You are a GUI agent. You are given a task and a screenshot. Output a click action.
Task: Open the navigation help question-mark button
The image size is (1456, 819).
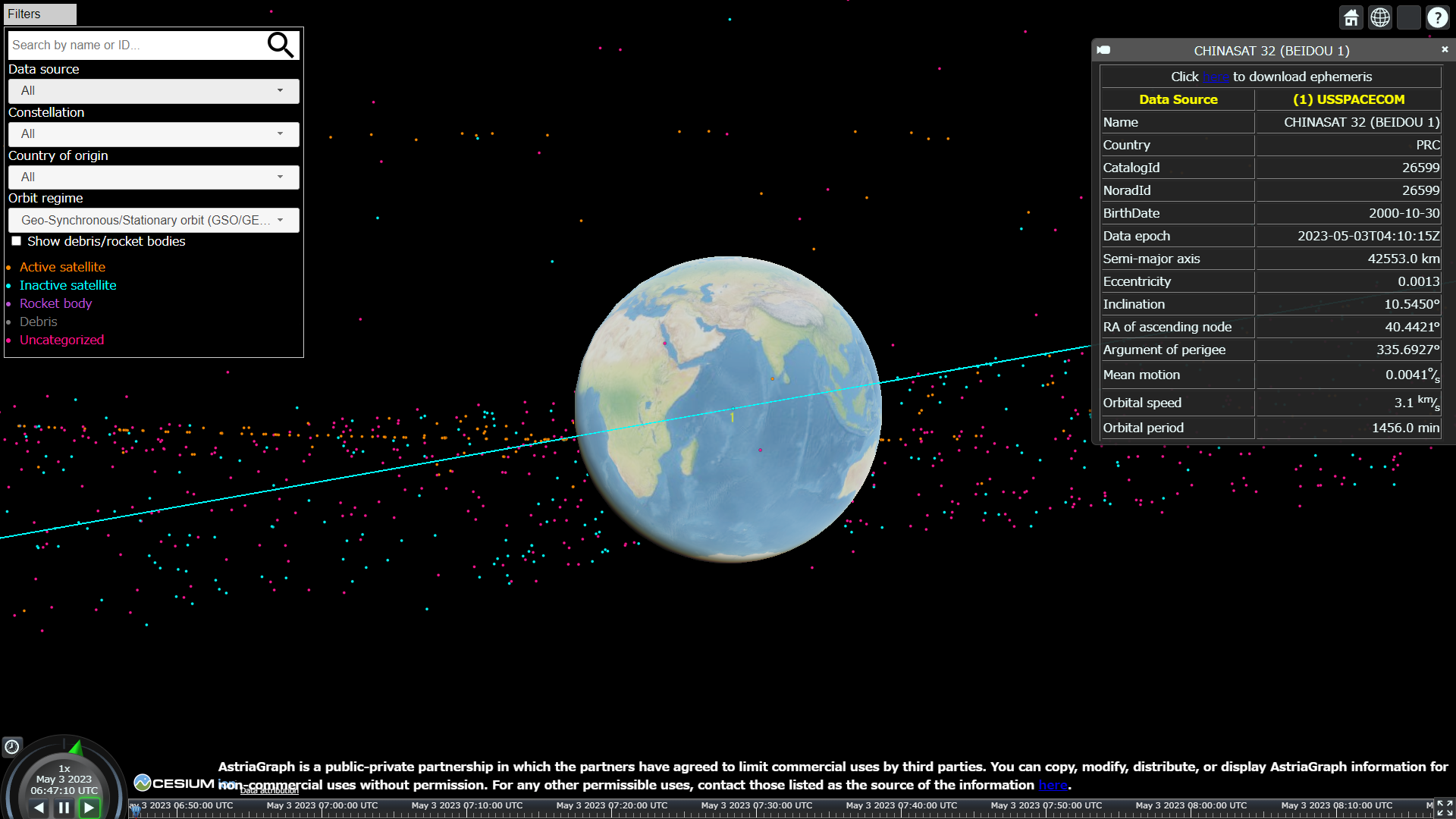pos(1438,17)
